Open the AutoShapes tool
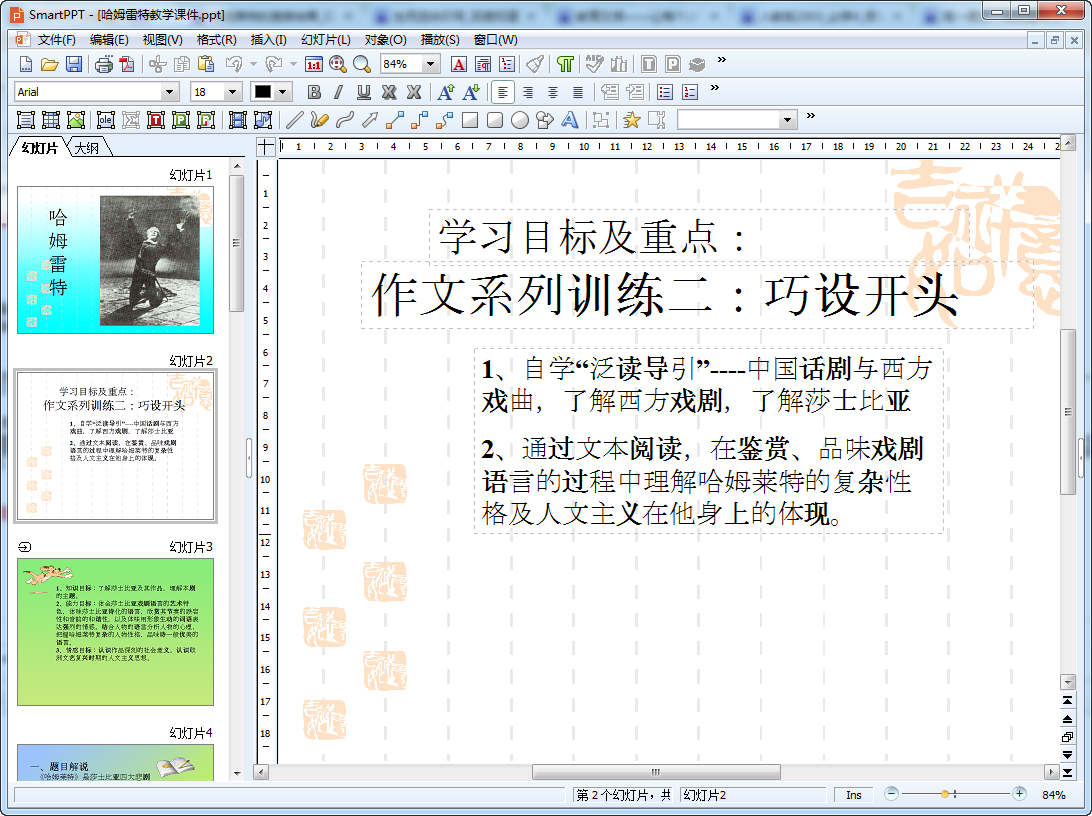Screen dimensions: 1092x816 click(545, 120)
